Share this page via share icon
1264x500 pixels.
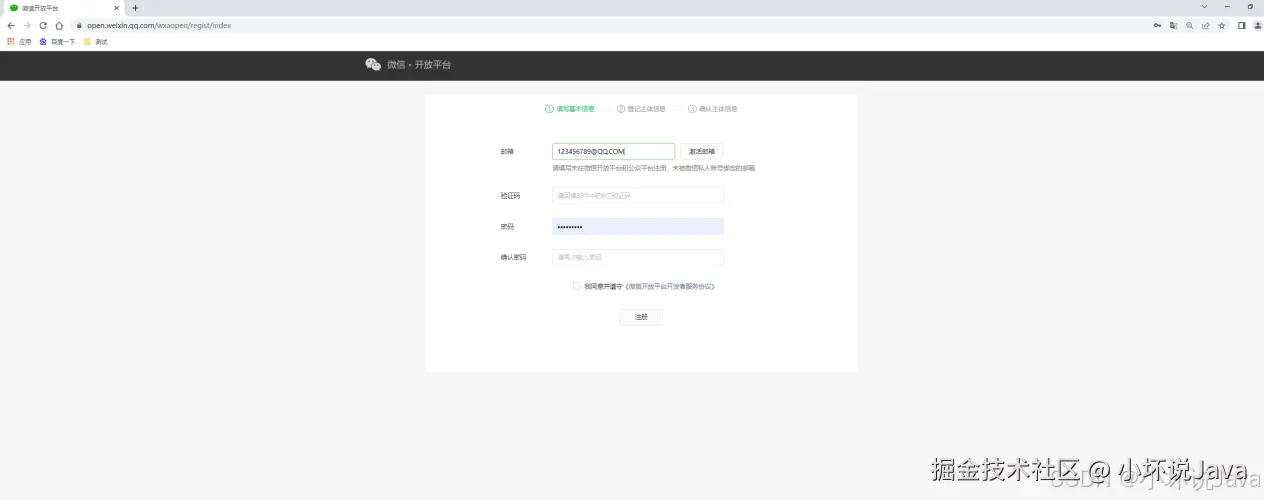tap(1205, 25)
